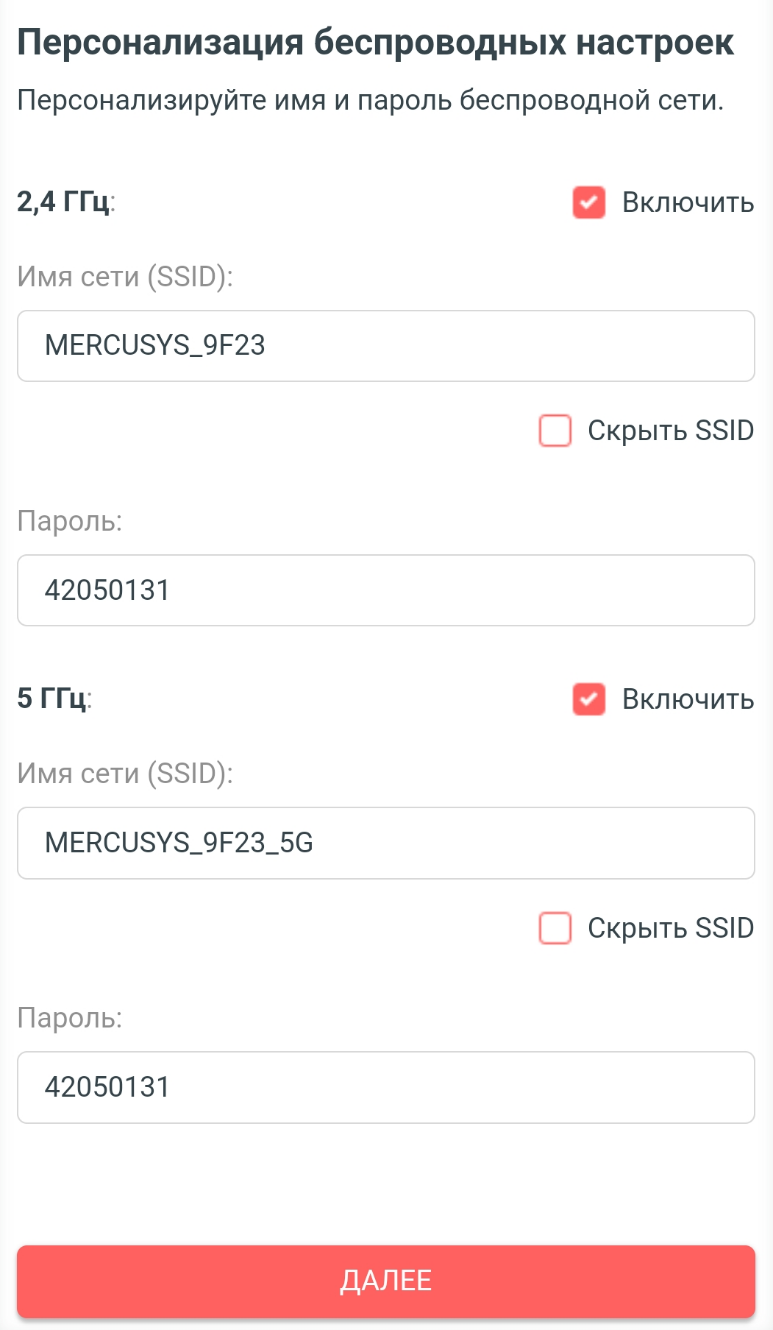
Task: Click Имя сети (SSID) label under 2,4 ГГц
Action: 125,277
